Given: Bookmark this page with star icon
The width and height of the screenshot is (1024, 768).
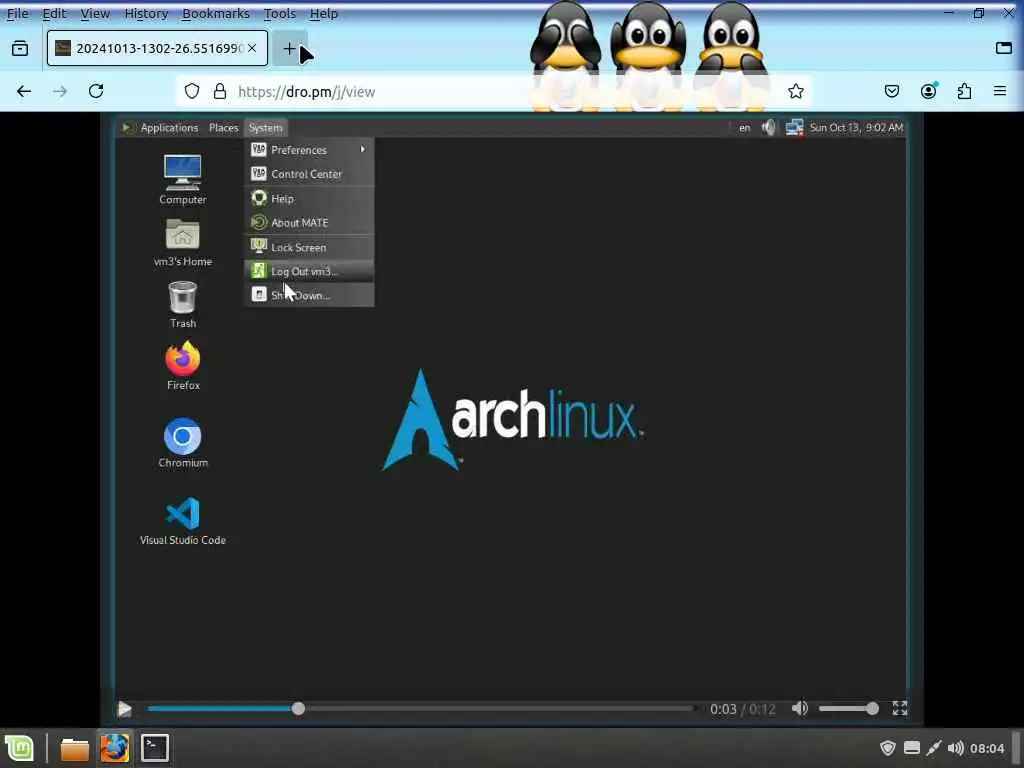Looking at the screenshot, I should 795,91.
